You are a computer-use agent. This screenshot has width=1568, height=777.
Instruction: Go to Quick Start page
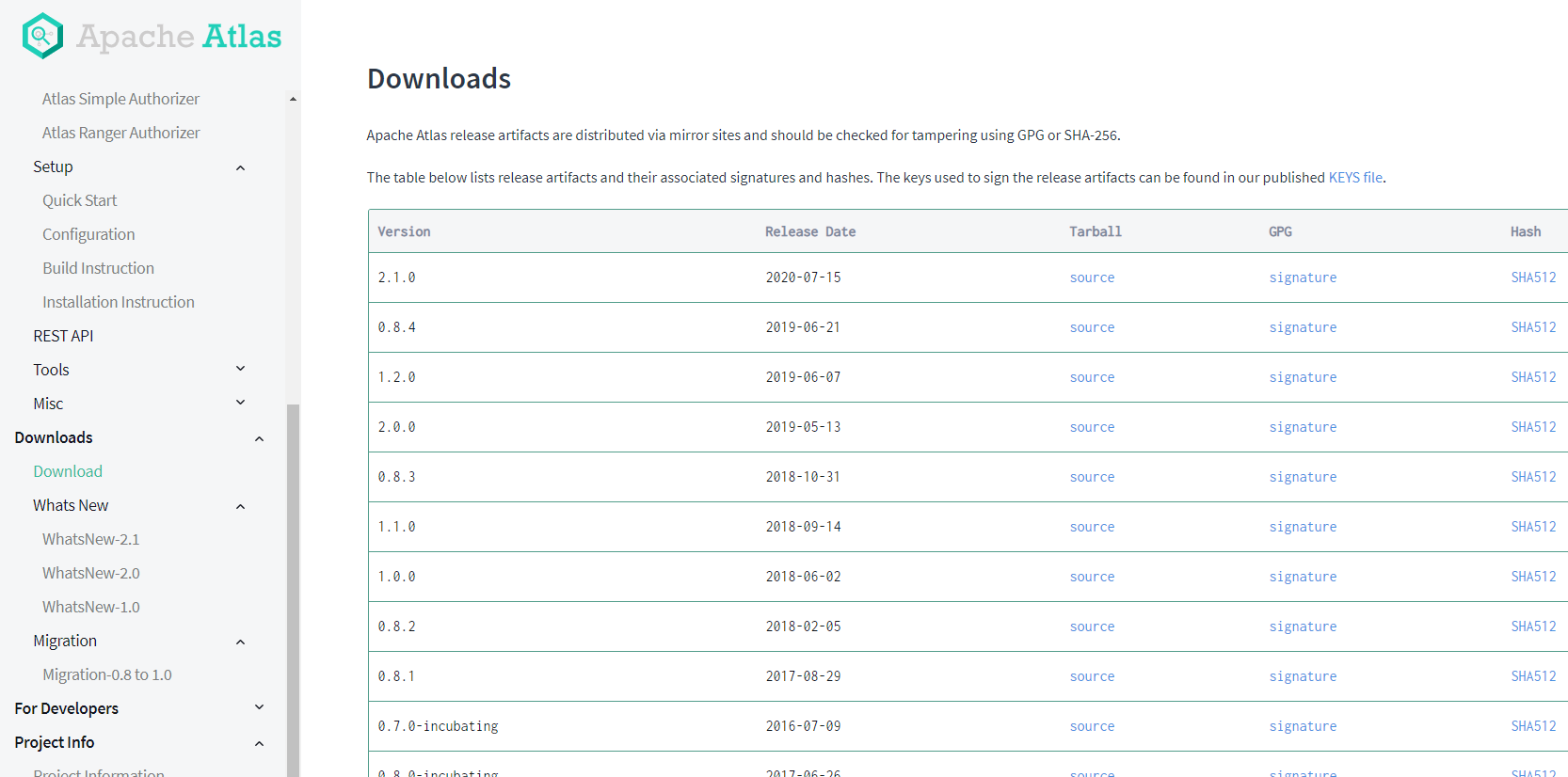(x=79, y=200)
